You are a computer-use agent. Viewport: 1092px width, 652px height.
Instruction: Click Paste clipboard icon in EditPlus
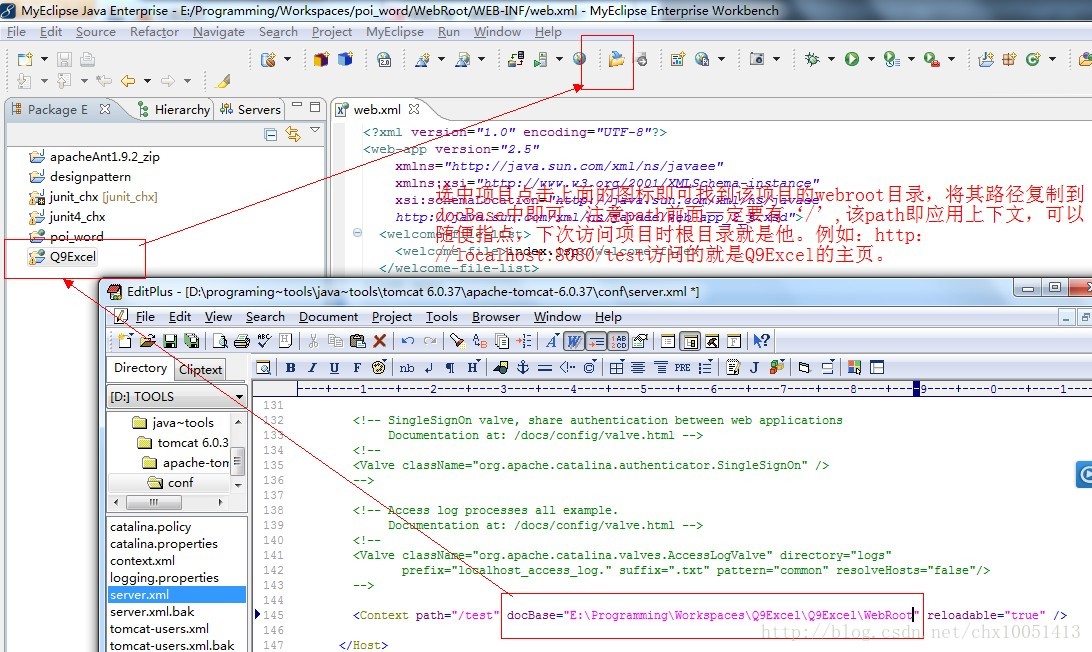[357, 341]
